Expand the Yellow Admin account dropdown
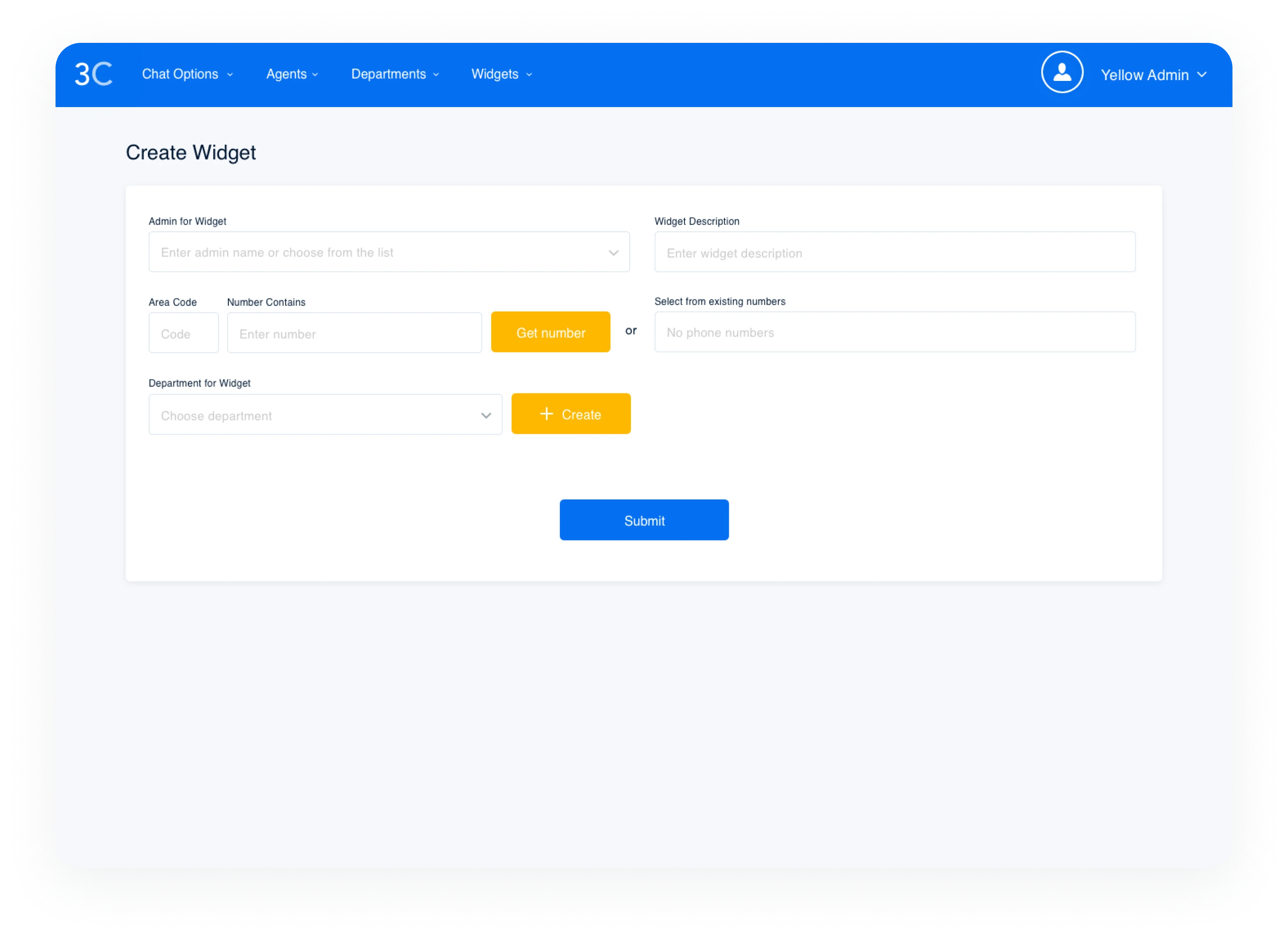1288x936 pixels. click(1202, 75)
